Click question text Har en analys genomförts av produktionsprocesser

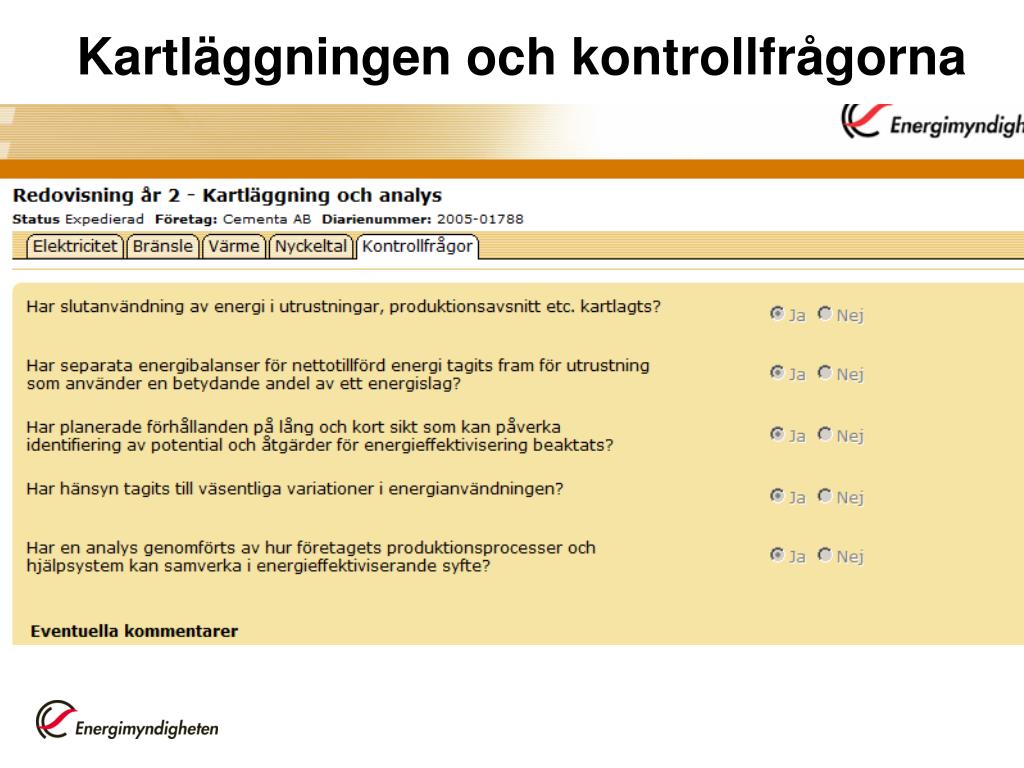click(311, 556)
